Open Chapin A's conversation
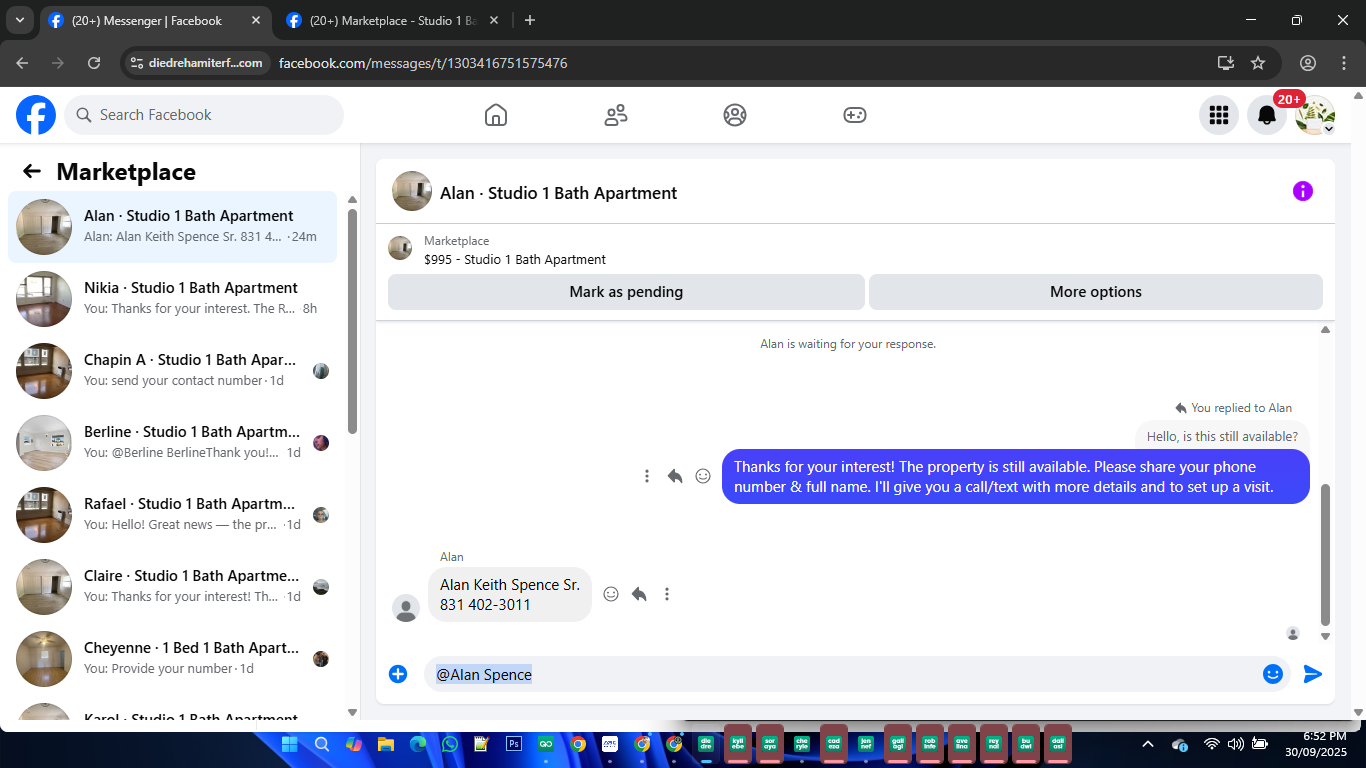Viewport: 1366px width, 768px height. 172,371
